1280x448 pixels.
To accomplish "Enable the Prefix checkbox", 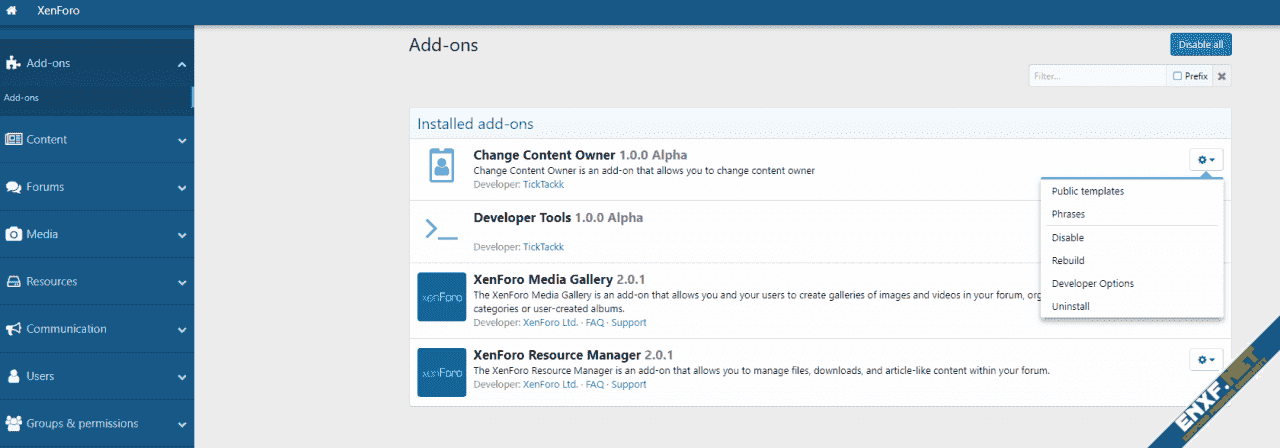I will [1177, 76].
